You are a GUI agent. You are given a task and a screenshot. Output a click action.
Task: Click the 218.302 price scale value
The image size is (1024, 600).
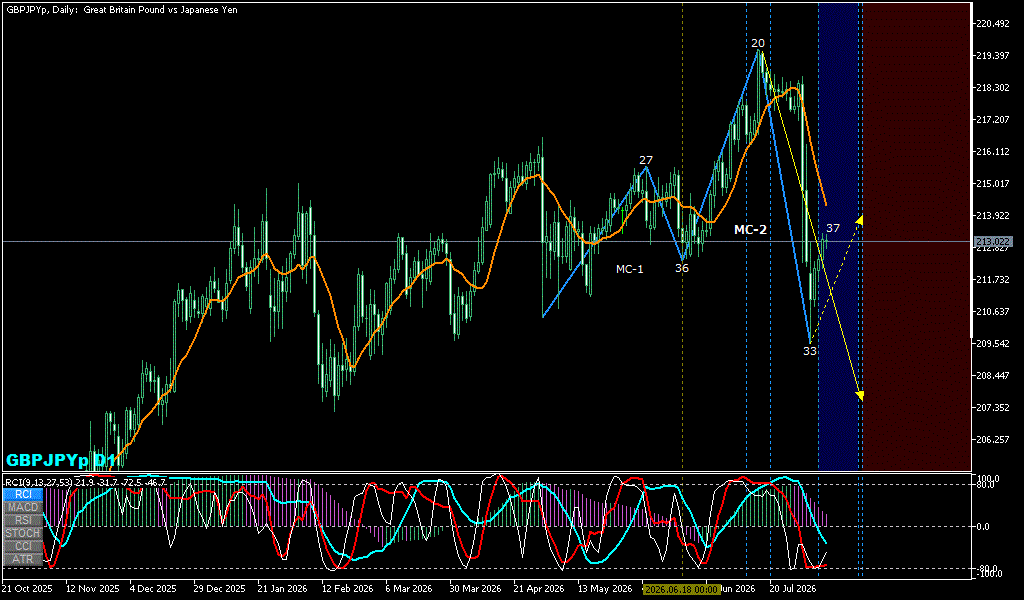pyautogui.click(x=993, y=87)
